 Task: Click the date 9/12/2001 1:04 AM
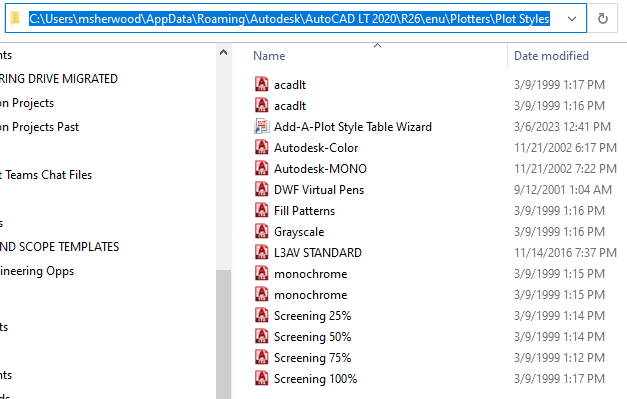[563, 190]
